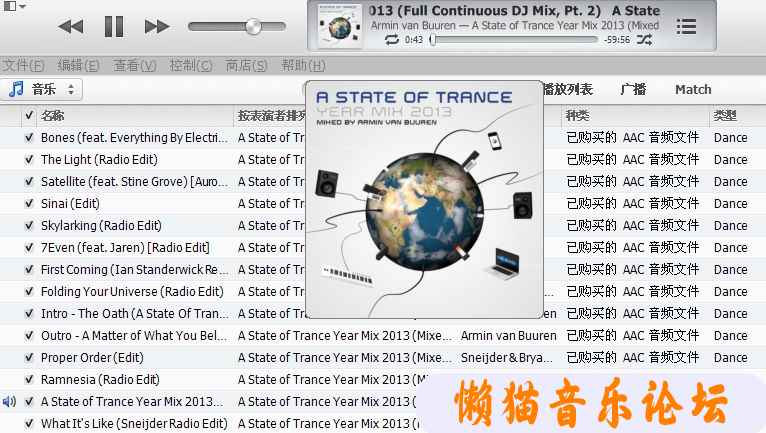Skip to the next track
The width and height of the screenshot is (766, 433).
pyautogui.click(x=156, y=26)
